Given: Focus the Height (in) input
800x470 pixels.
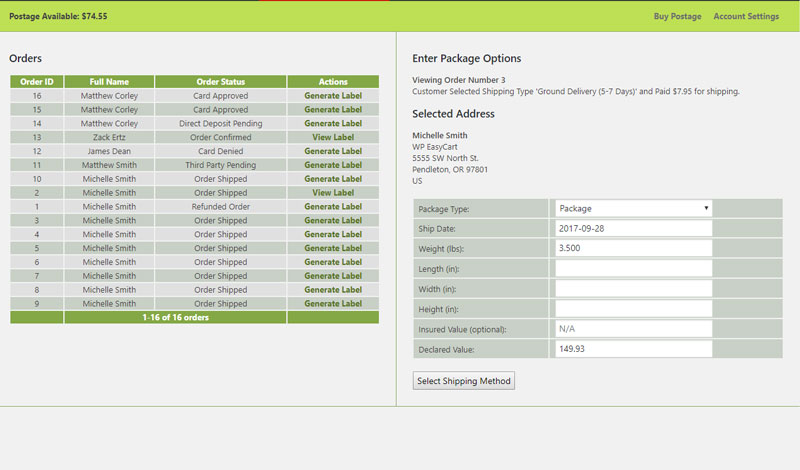Looking at the screenshot, I should pos(634,309).
